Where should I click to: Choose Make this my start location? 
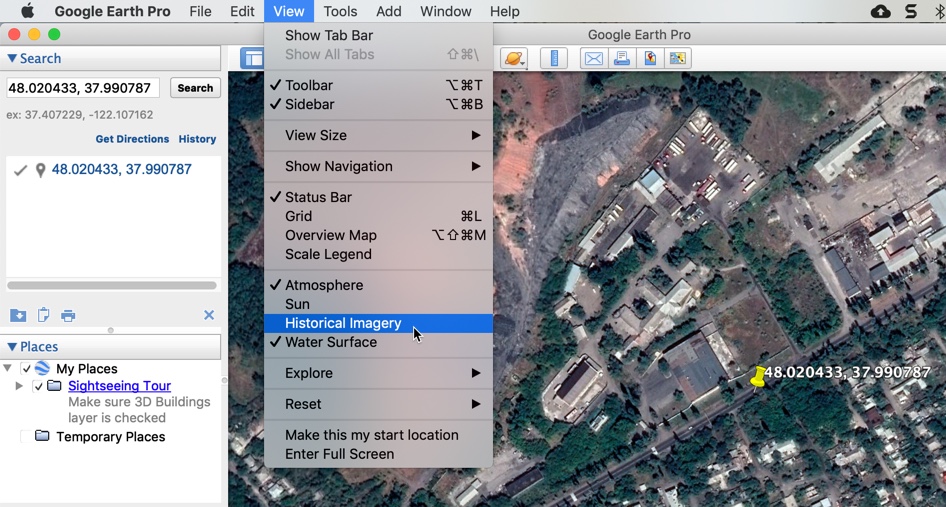point(378,435)
